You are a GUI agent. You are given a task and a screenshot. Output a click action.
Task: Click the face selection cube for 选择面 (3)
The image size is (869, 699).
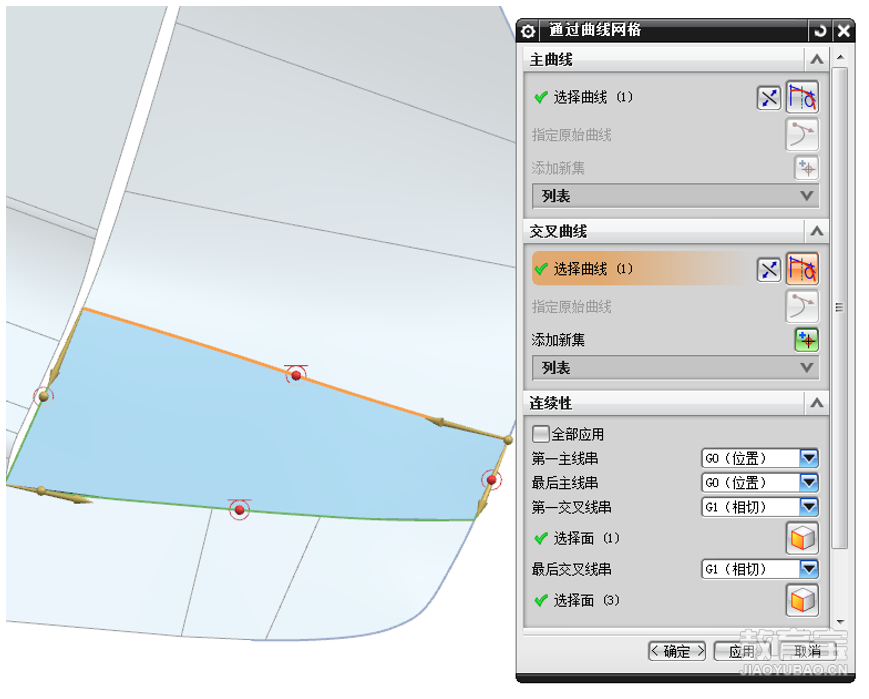pyautogui.click(x=802, y=600)
